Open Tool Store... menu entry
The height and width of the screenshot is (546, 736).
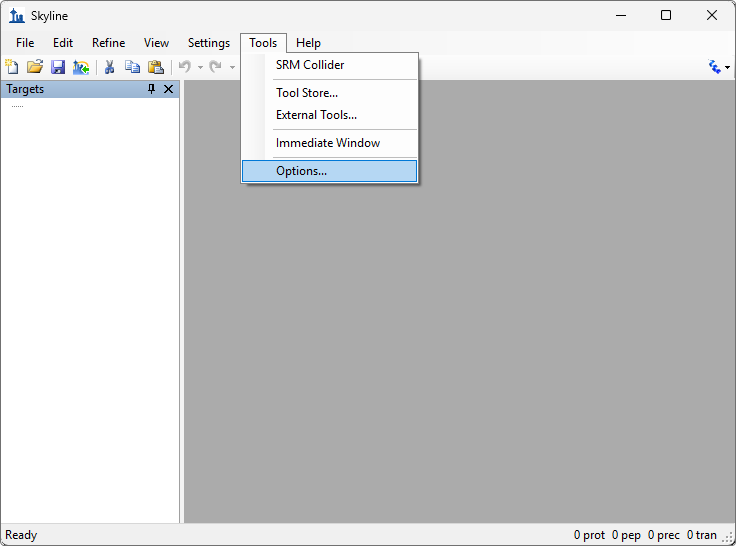(x=307, y=93)
